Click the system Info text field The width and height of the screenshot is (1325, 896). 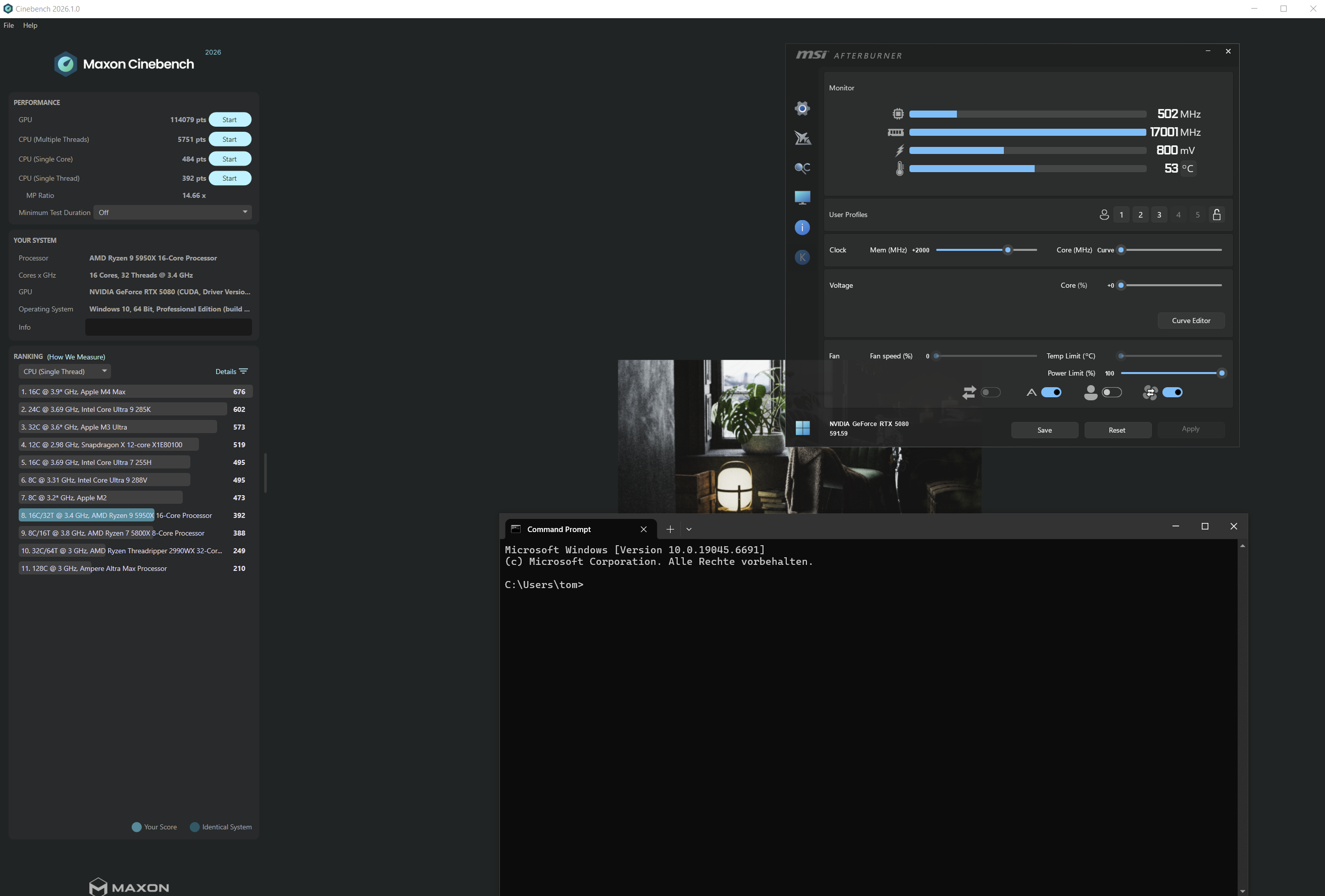[x=168, y=327]
